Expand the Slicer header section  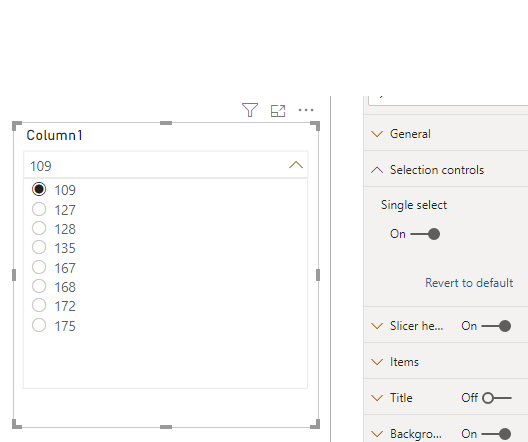click(377, 326)
